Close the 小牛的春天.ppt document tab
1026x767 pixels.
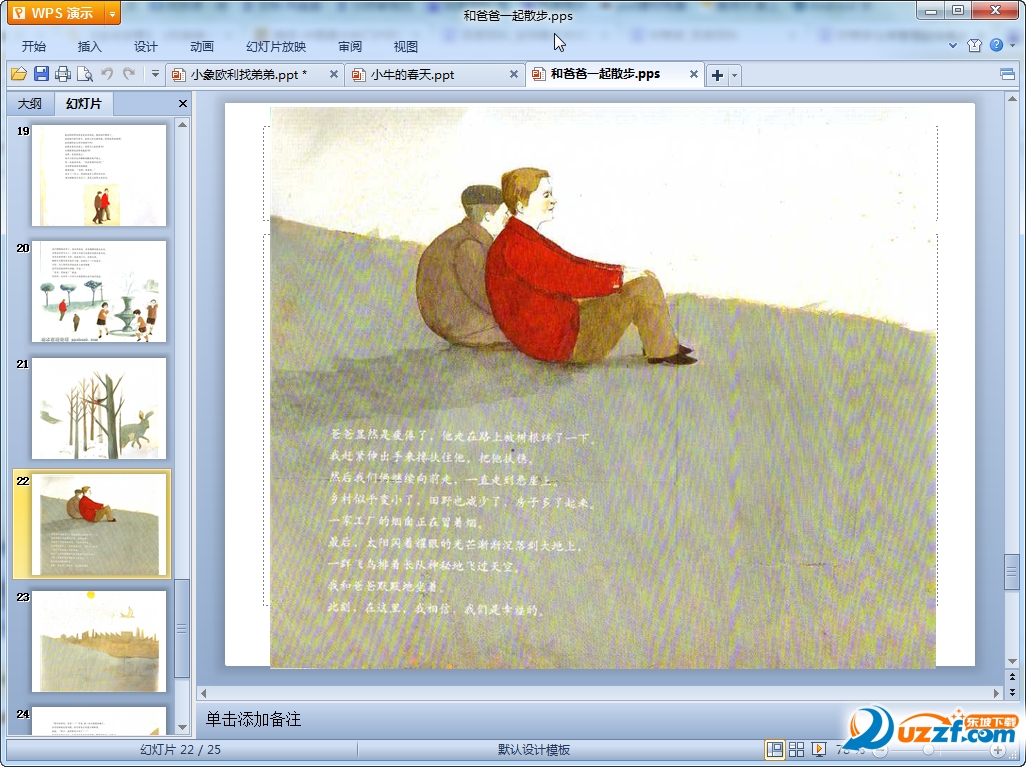(x=514, y=74)
